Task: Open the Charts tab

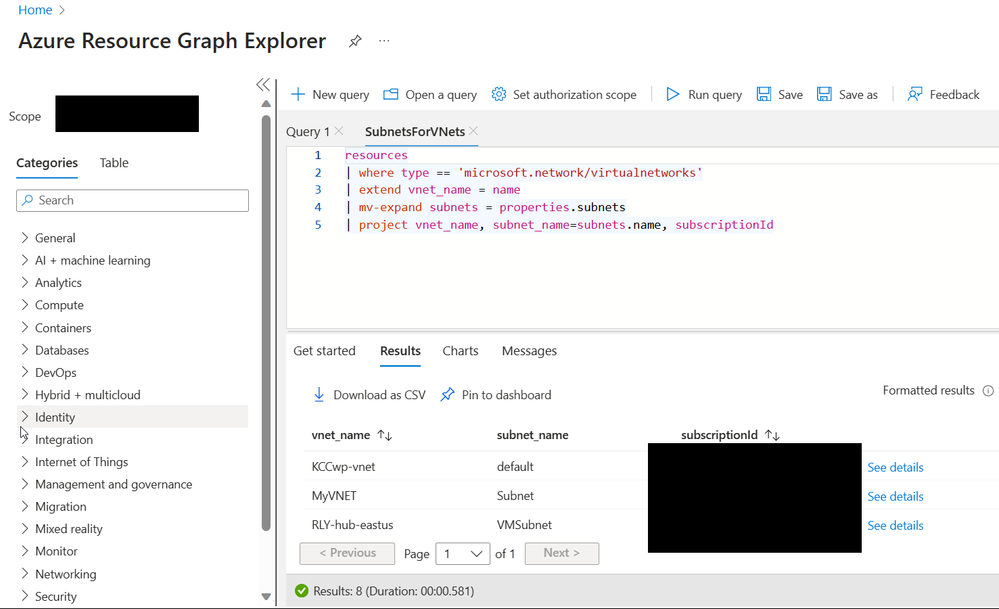Action: click(x=460, y=351)
